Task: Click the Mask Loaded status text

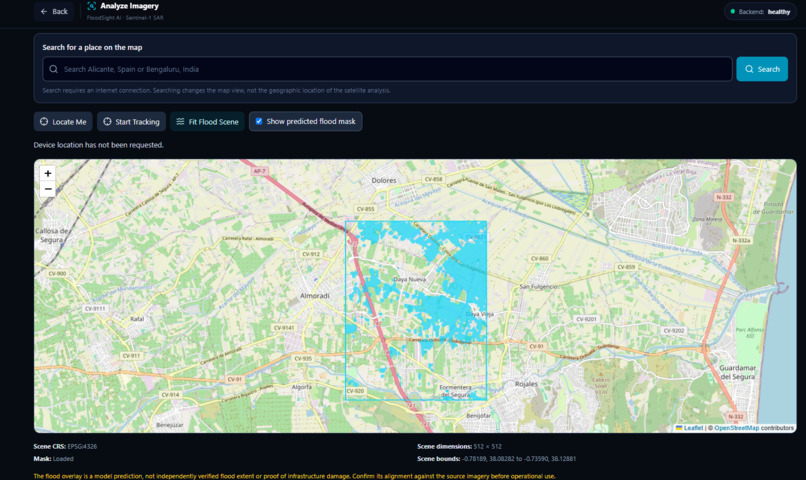Action: click(53, 458)
